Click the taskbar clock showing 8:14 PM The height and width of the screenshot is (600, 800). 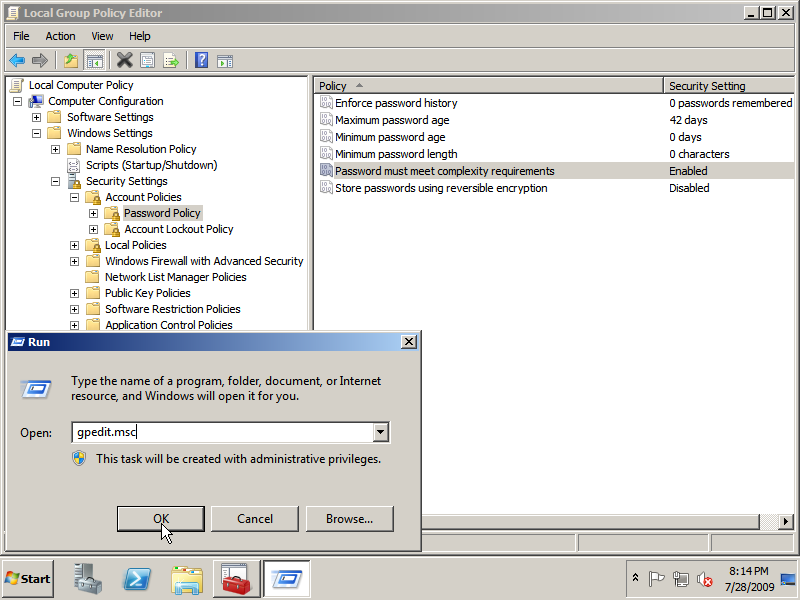coord(748,579)
